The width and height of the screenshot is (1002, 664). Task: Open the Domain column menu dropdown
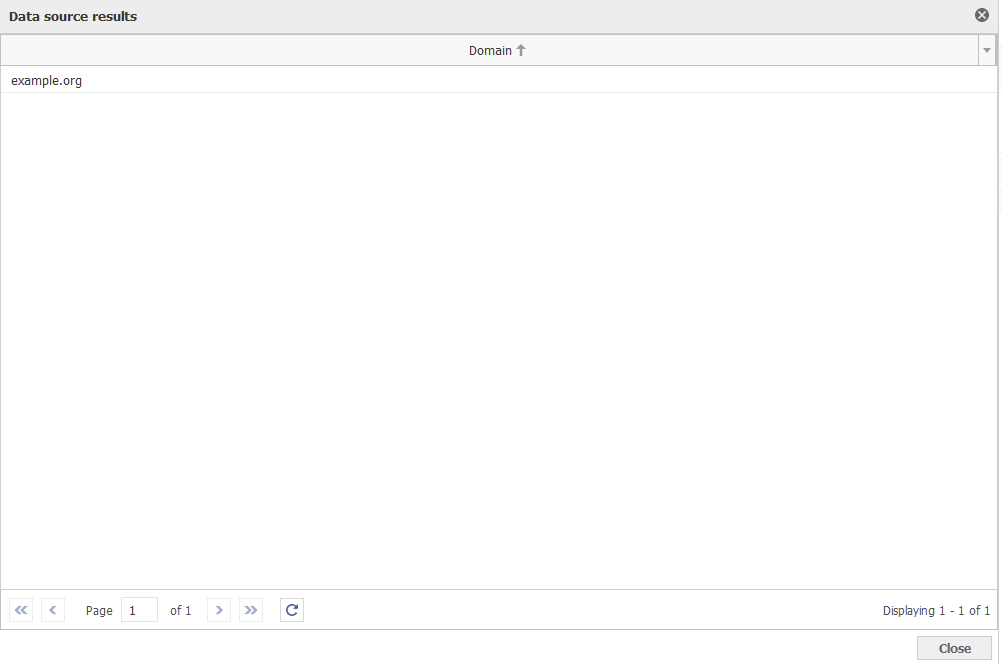point(987,50)
